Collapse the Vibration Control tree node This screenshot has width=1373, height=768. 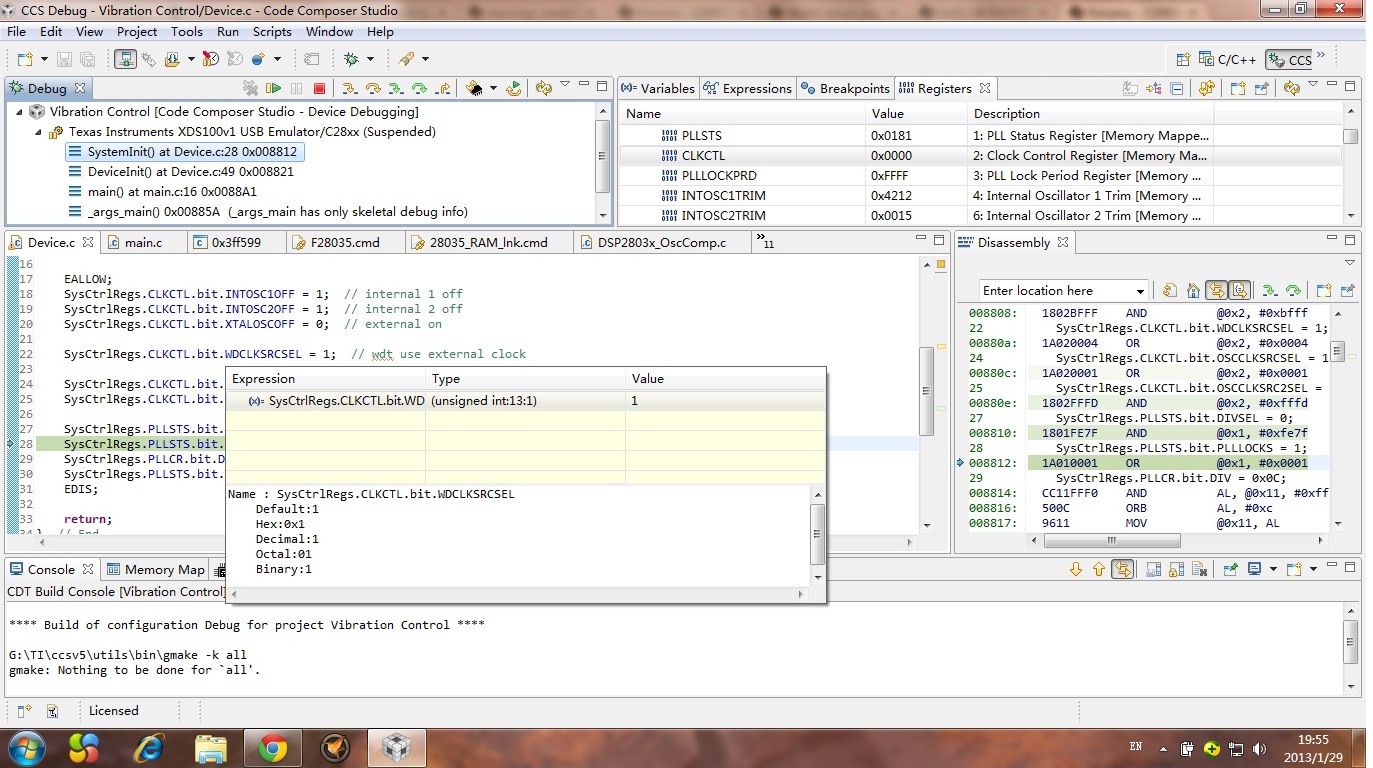(x=19, y=112)
